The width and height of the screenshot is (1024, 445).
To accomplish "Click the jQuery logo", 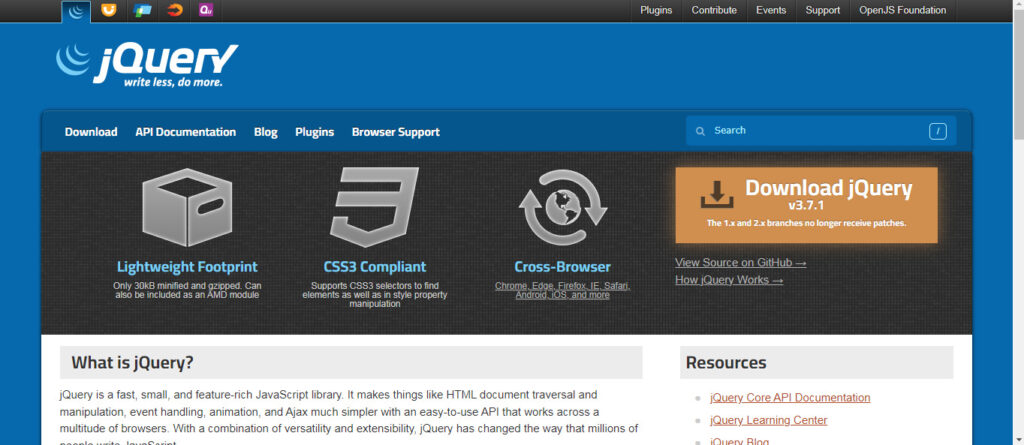I will coord(147,65).
